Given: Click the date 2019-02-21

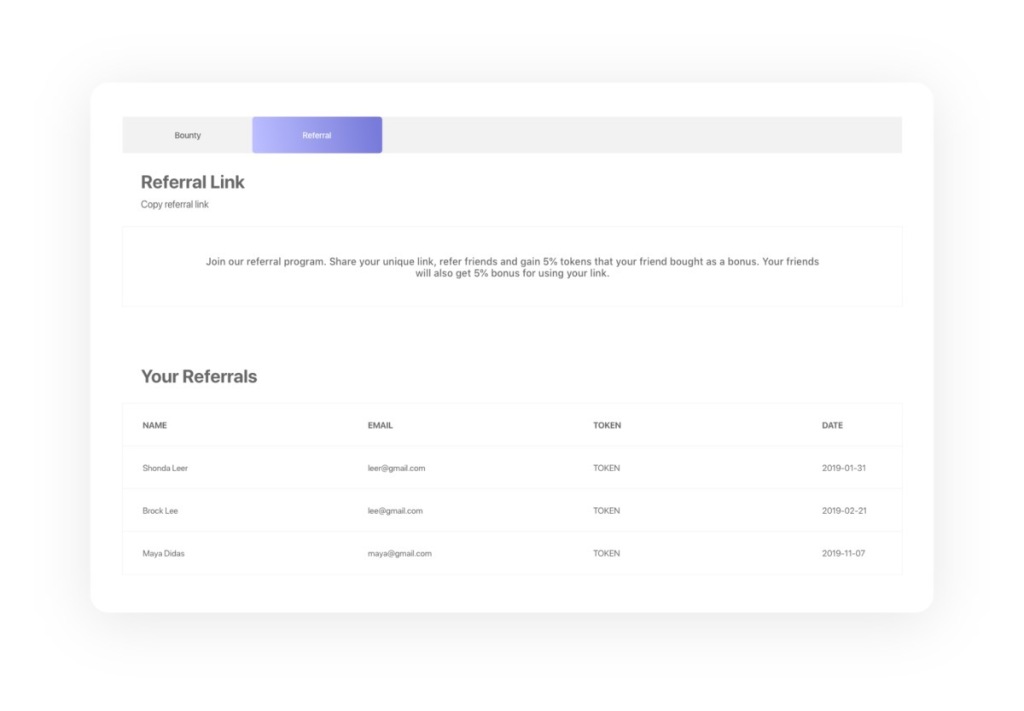Looking at the screenshot, I should 844,511.
